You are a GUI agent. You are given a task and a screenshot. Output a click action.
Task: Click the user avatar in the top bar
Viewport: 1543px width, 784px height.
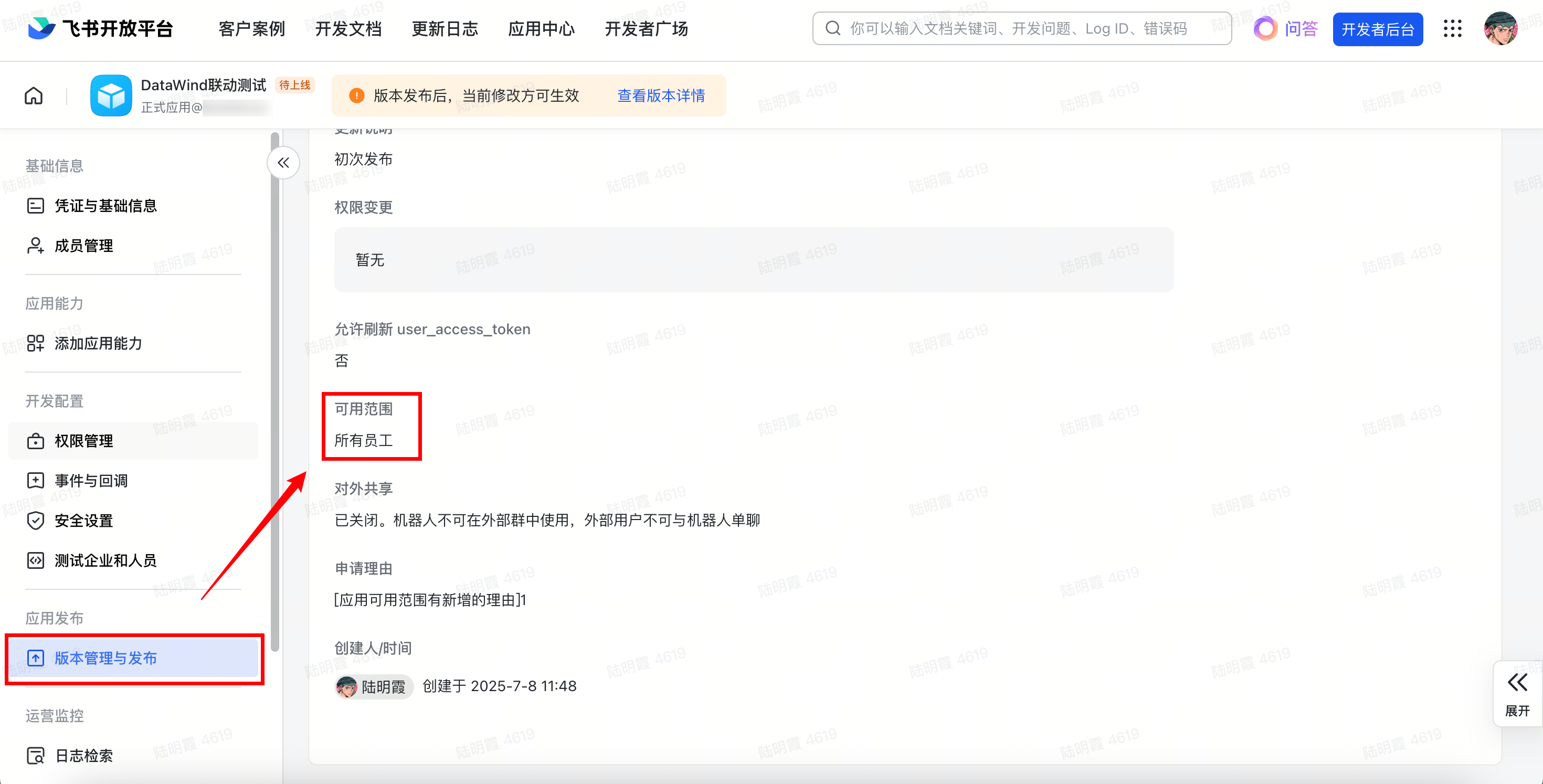pyautogui.click(x=1500, y=28)
